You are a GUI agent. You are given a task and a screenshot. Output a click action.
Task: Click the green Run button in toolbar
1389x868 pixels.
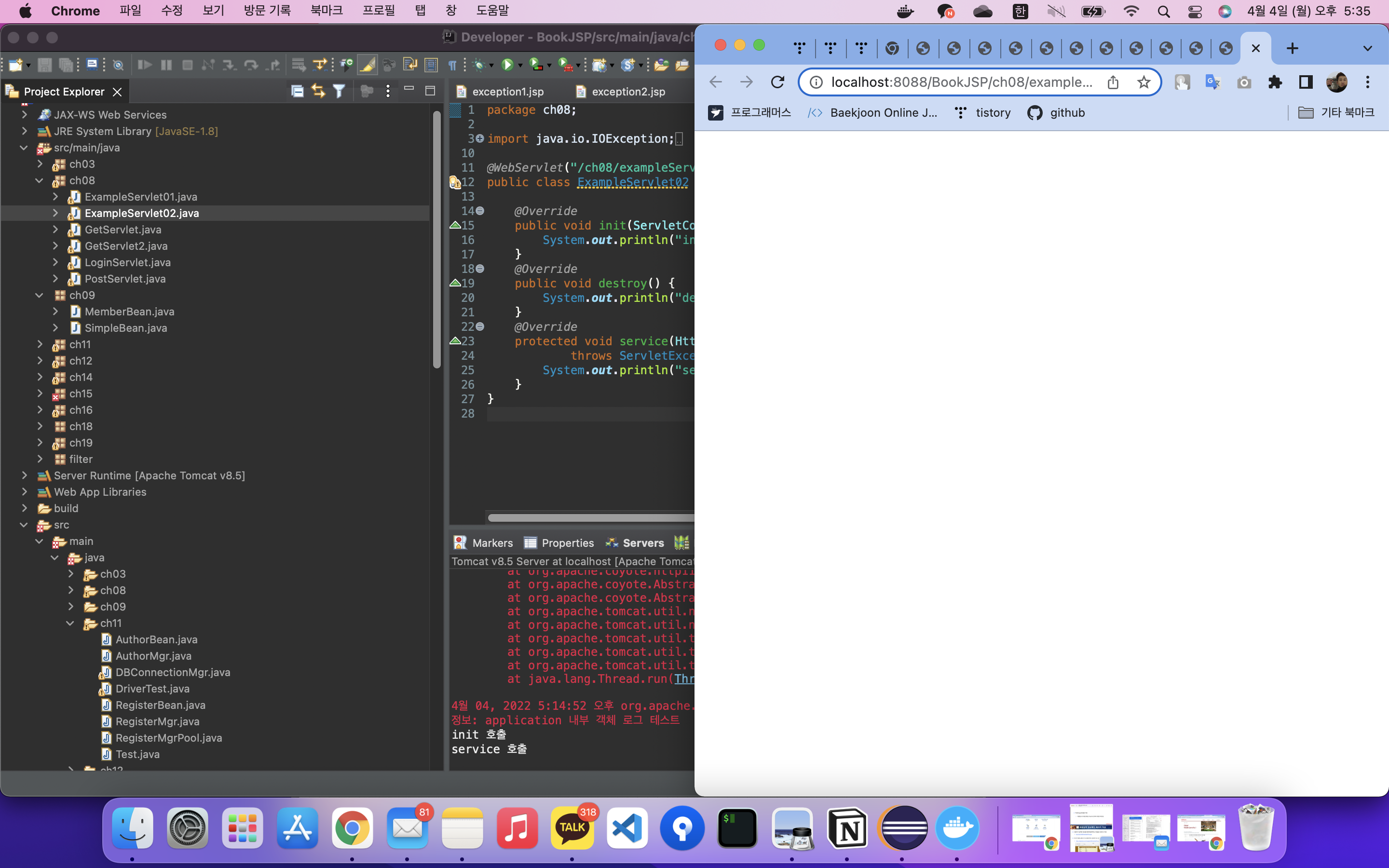(507, 65)
